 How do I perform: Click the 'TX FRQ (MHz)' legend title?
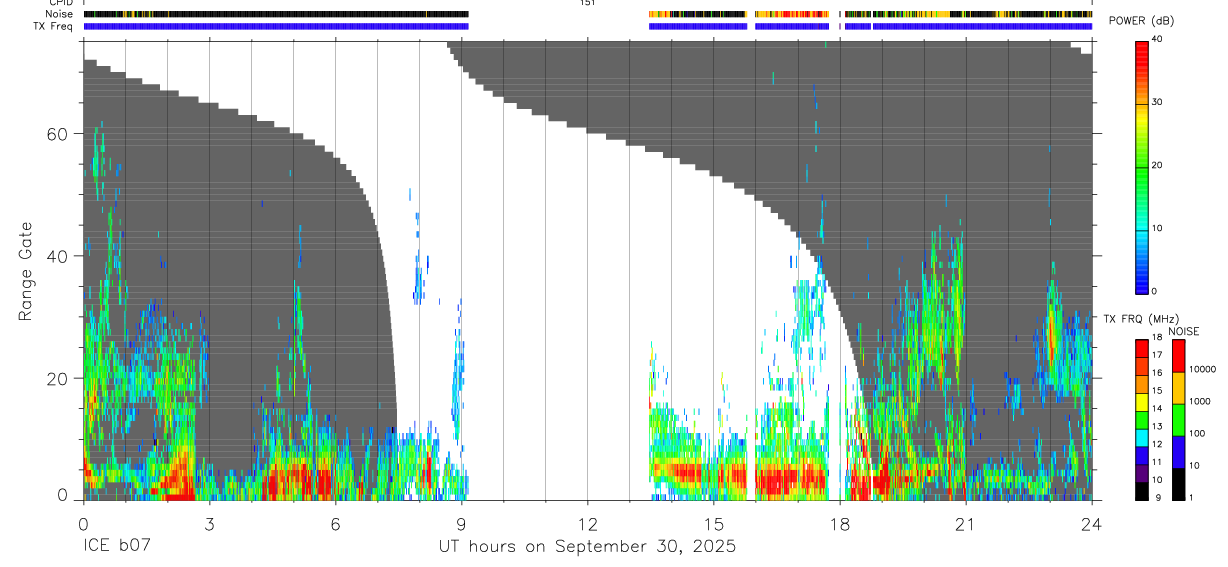click(1140, 319)
